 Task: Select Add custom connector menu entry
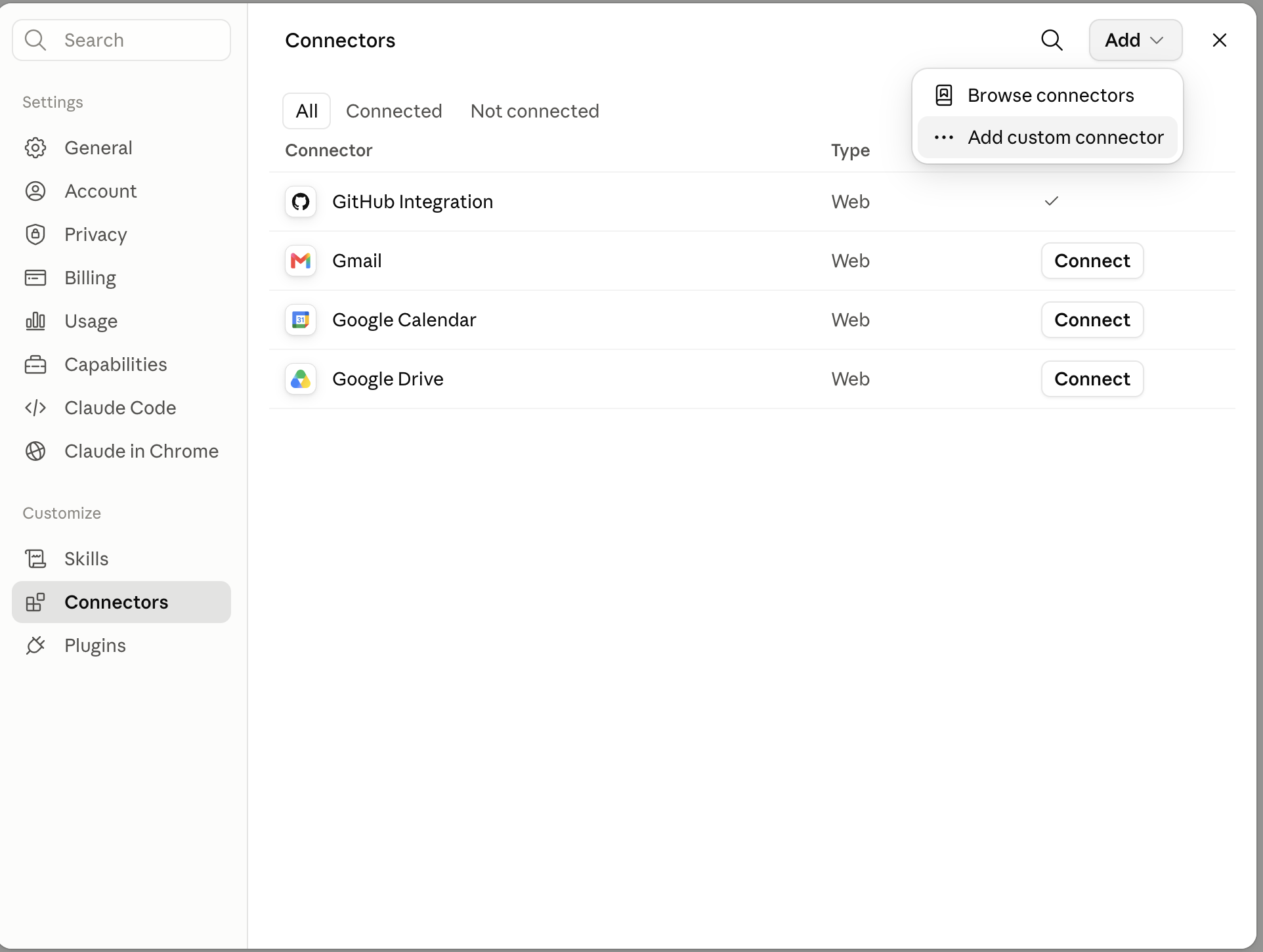point(1047,137)
